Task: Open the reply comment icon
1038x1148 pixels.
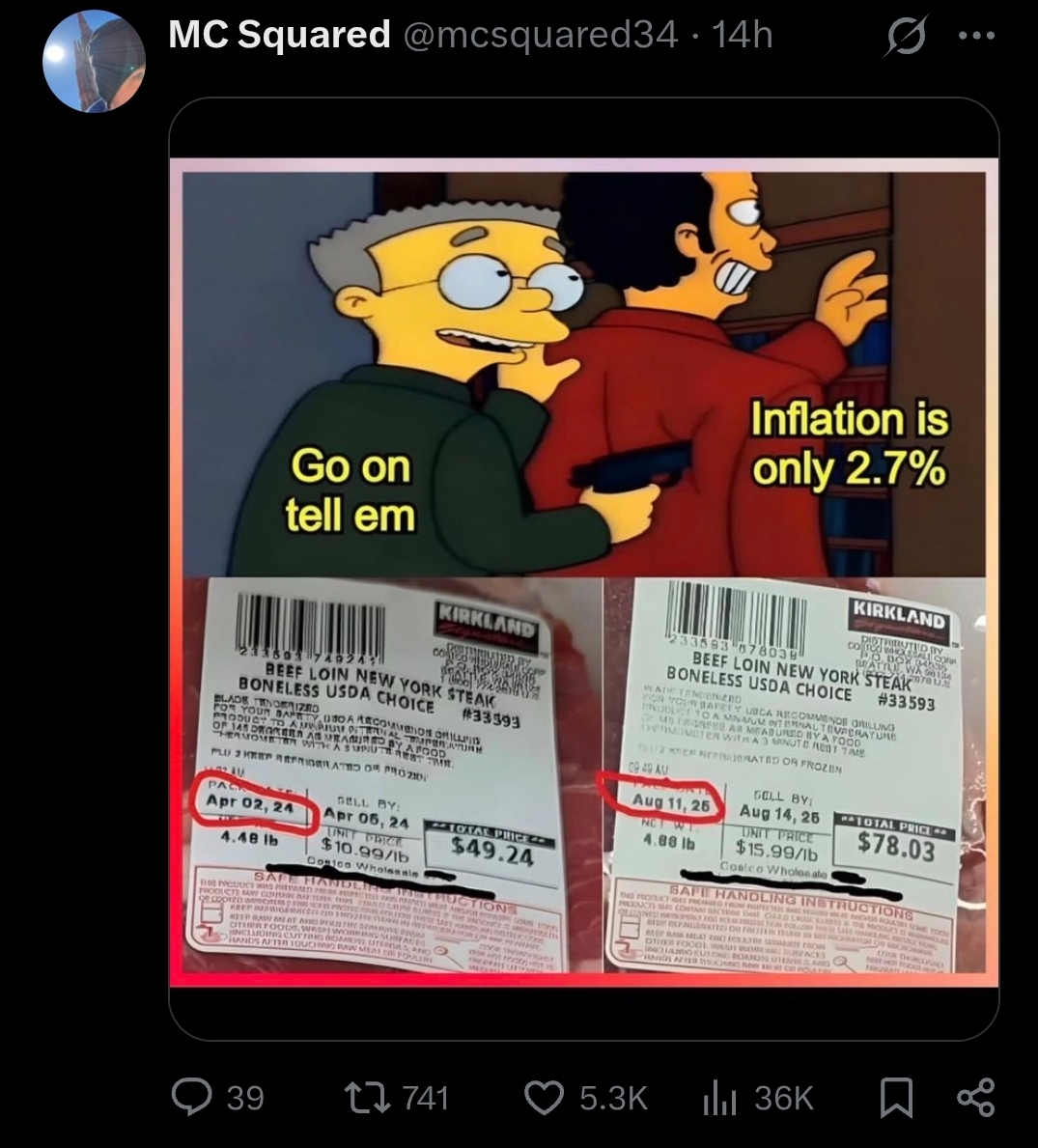Action: pos(191,1098)
